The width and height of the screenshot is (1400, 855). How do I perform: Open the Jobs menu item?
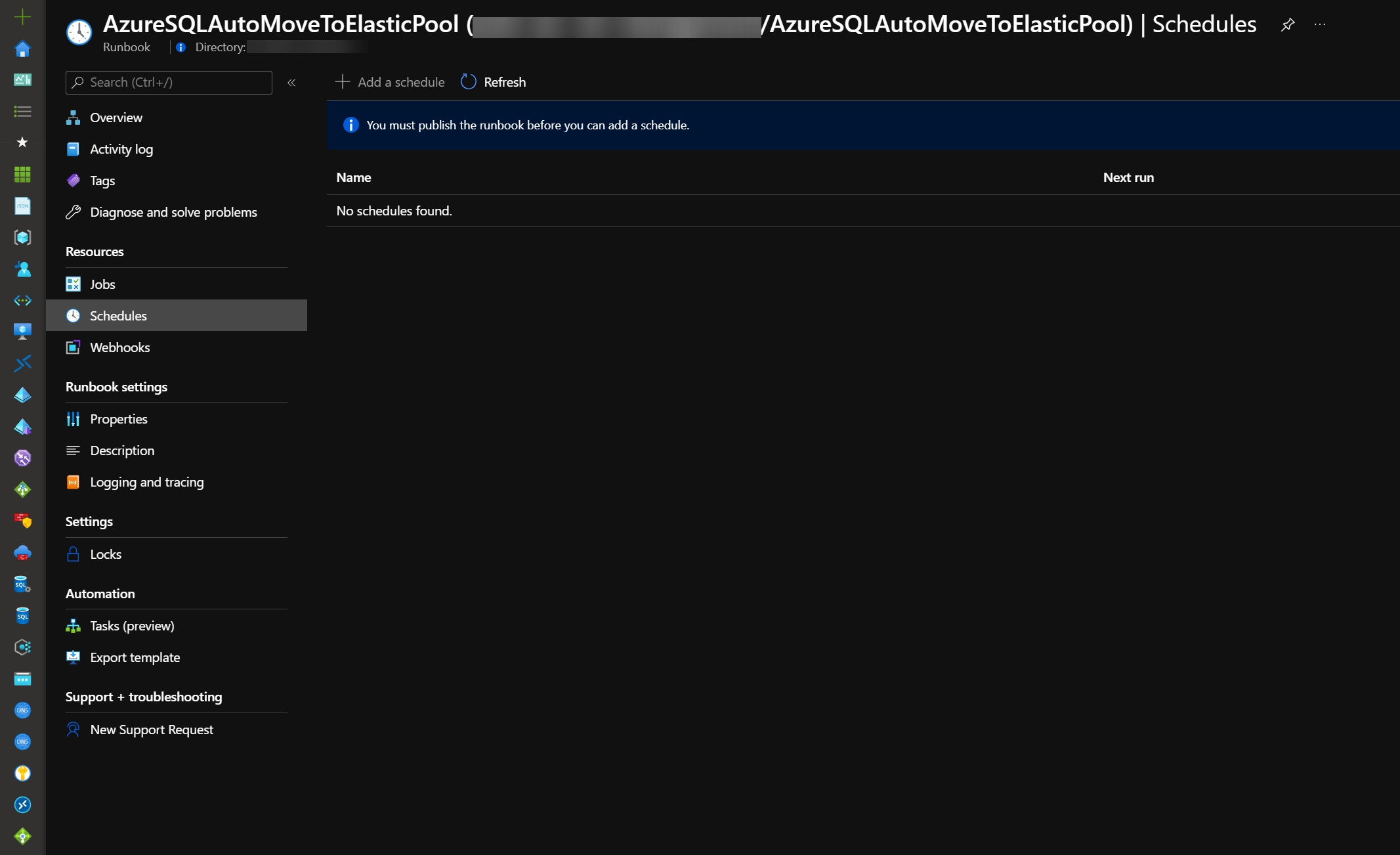(x=102, y=284)
